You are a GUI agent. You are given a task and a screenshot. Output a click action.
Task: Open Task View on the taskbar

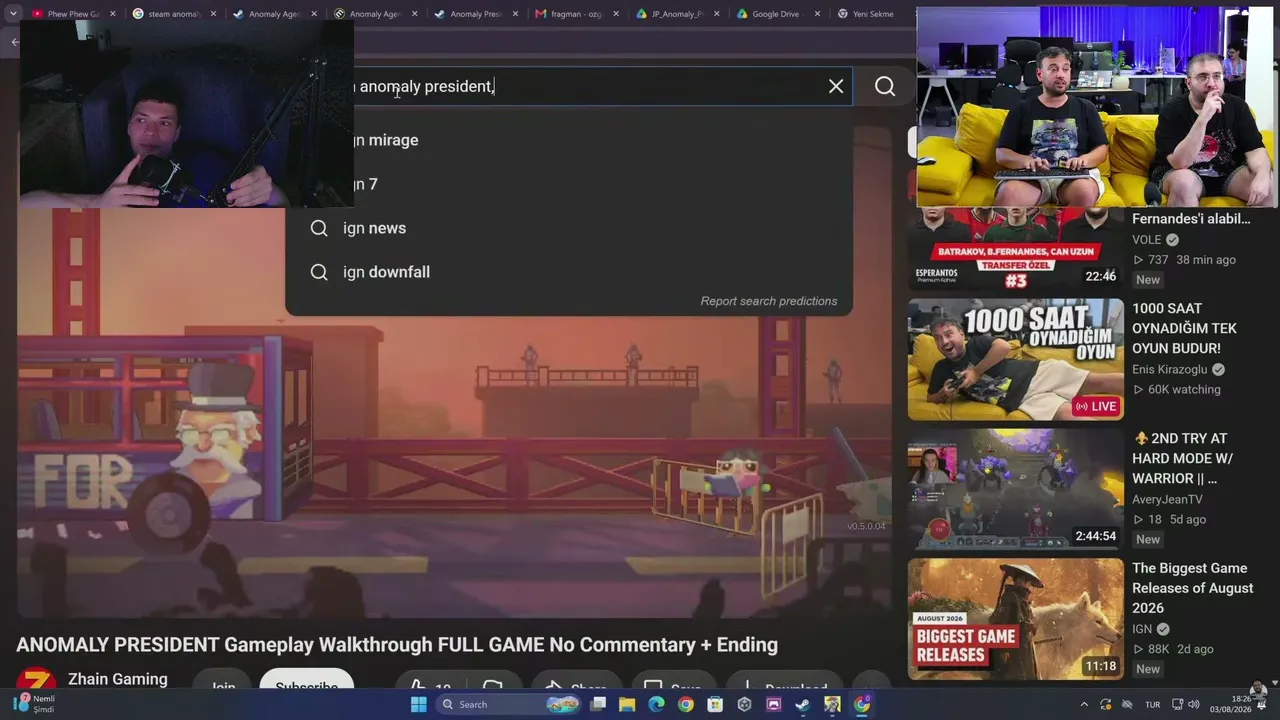click(598, 704)
